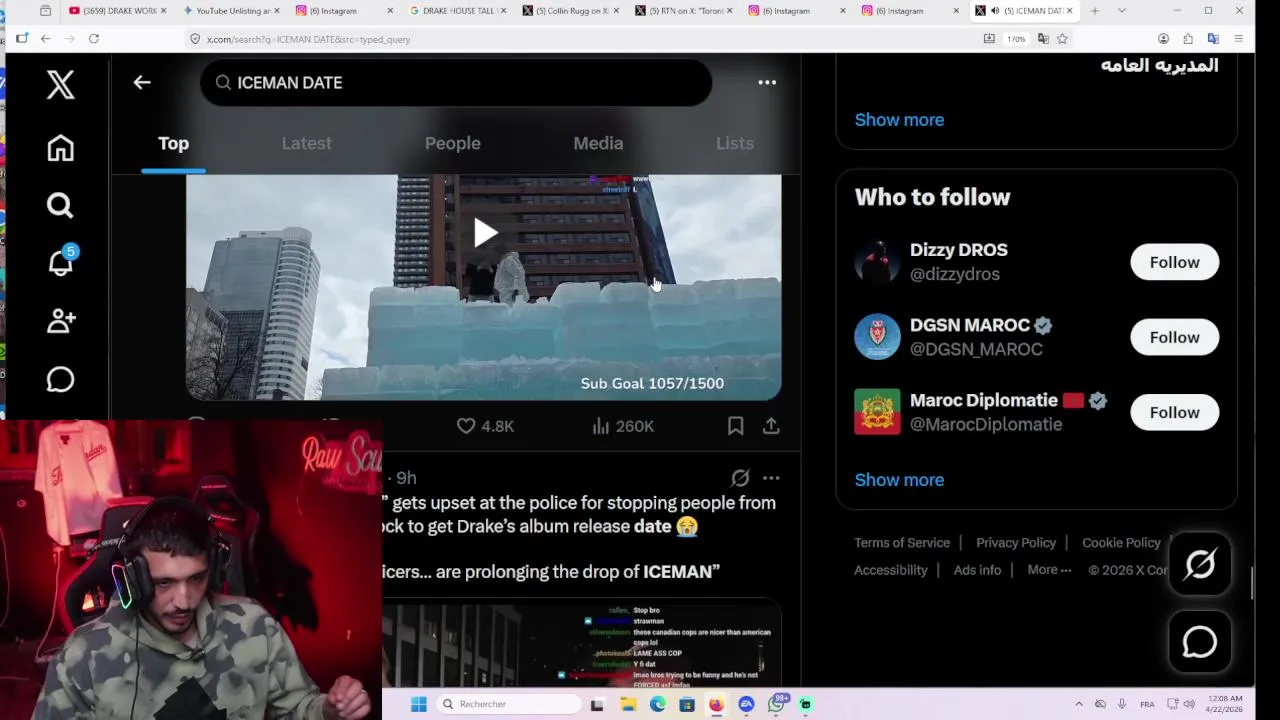The image size is (1280, 720).
Task: Open Notifications bell with 5 badge
Action: (x=60, y=262)
